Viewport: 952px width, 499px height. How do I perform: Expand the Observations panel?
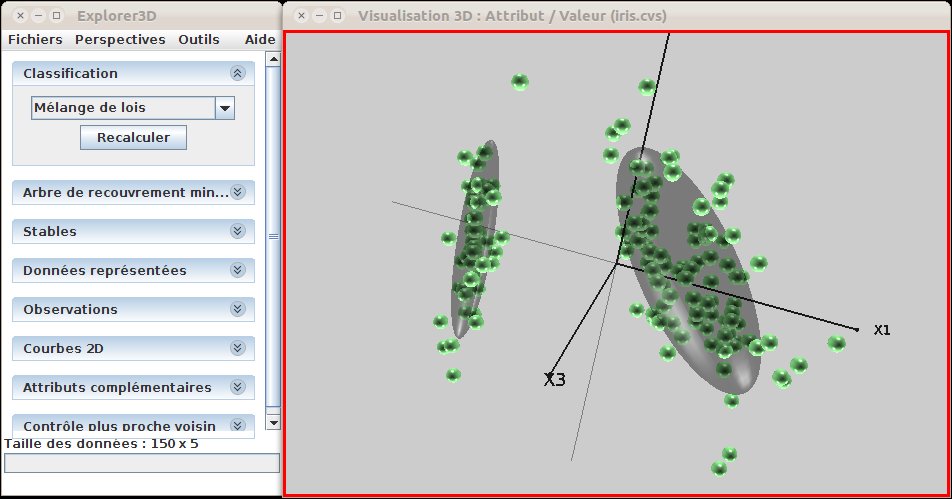pos(237,309)
